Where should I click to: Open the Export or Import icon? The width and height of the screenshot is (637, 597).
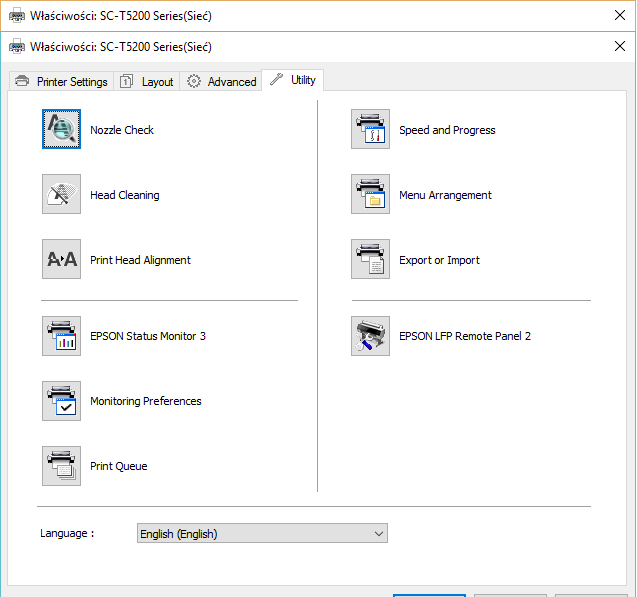coord(370,260)
